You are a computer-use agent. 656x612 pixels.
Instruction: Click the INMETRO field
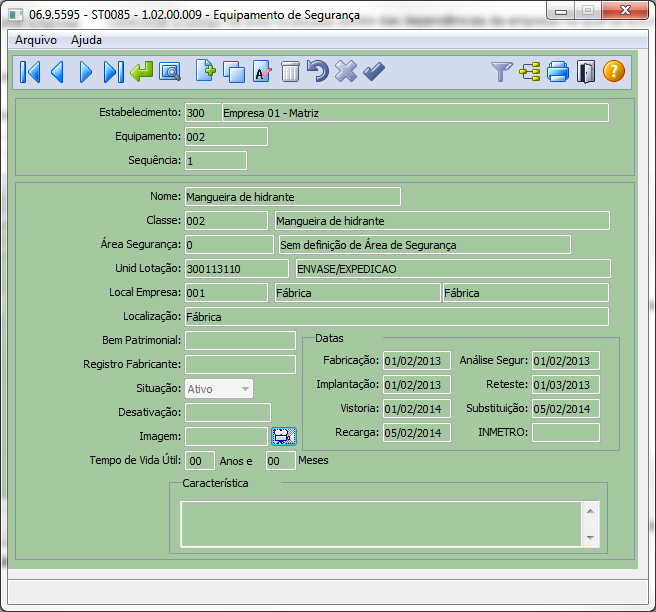pos(566,433)
